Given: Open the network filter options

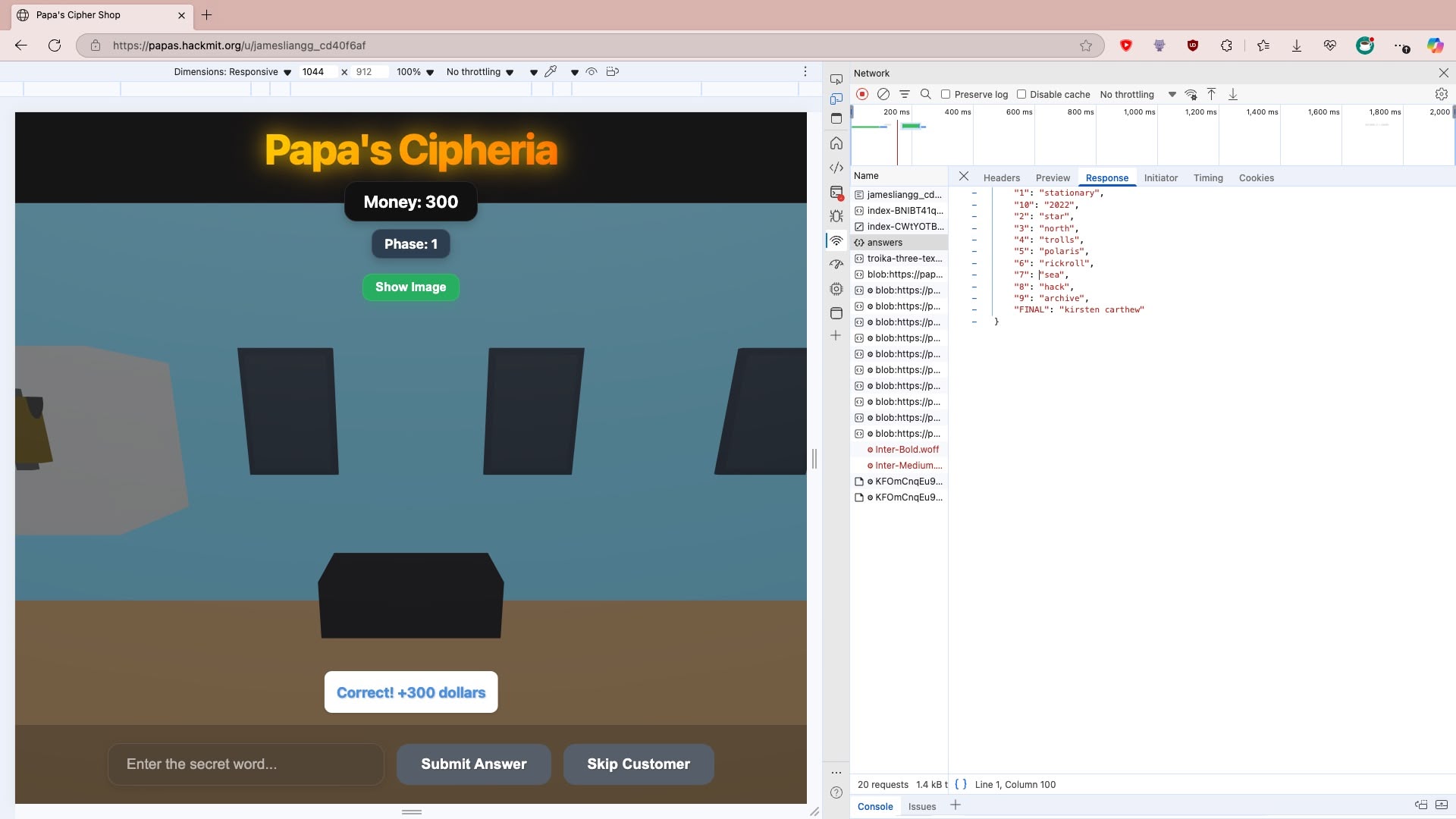Looking at the screenshot, I should (905, 94).
